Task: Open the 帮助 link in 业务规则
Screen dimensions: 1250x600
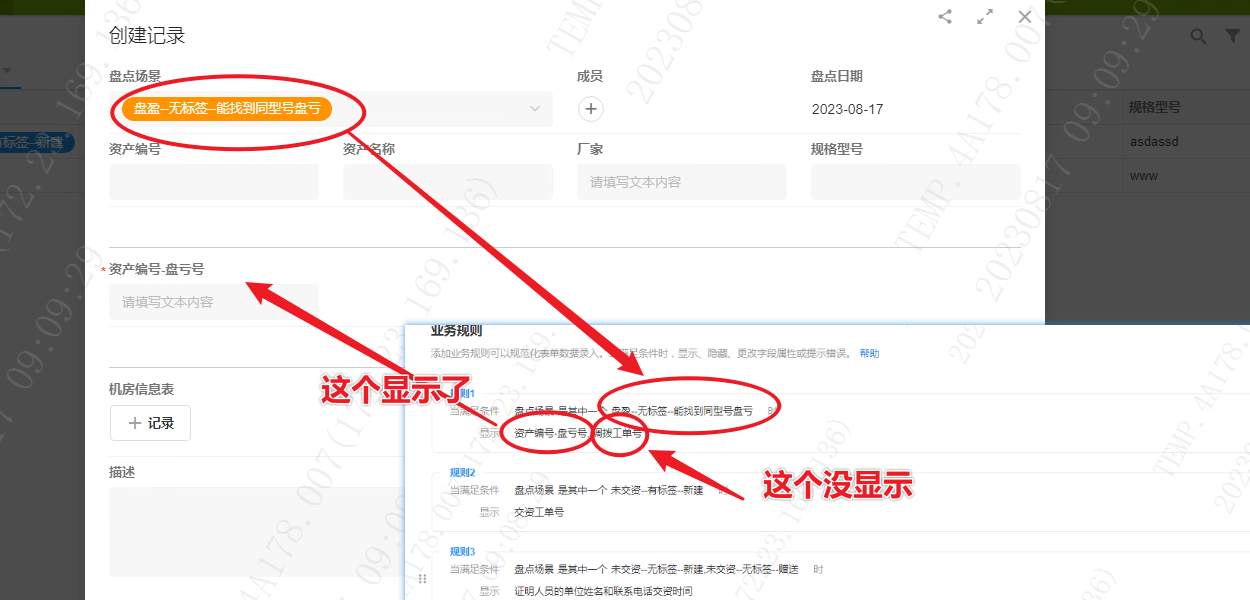Action: (869, 353)
